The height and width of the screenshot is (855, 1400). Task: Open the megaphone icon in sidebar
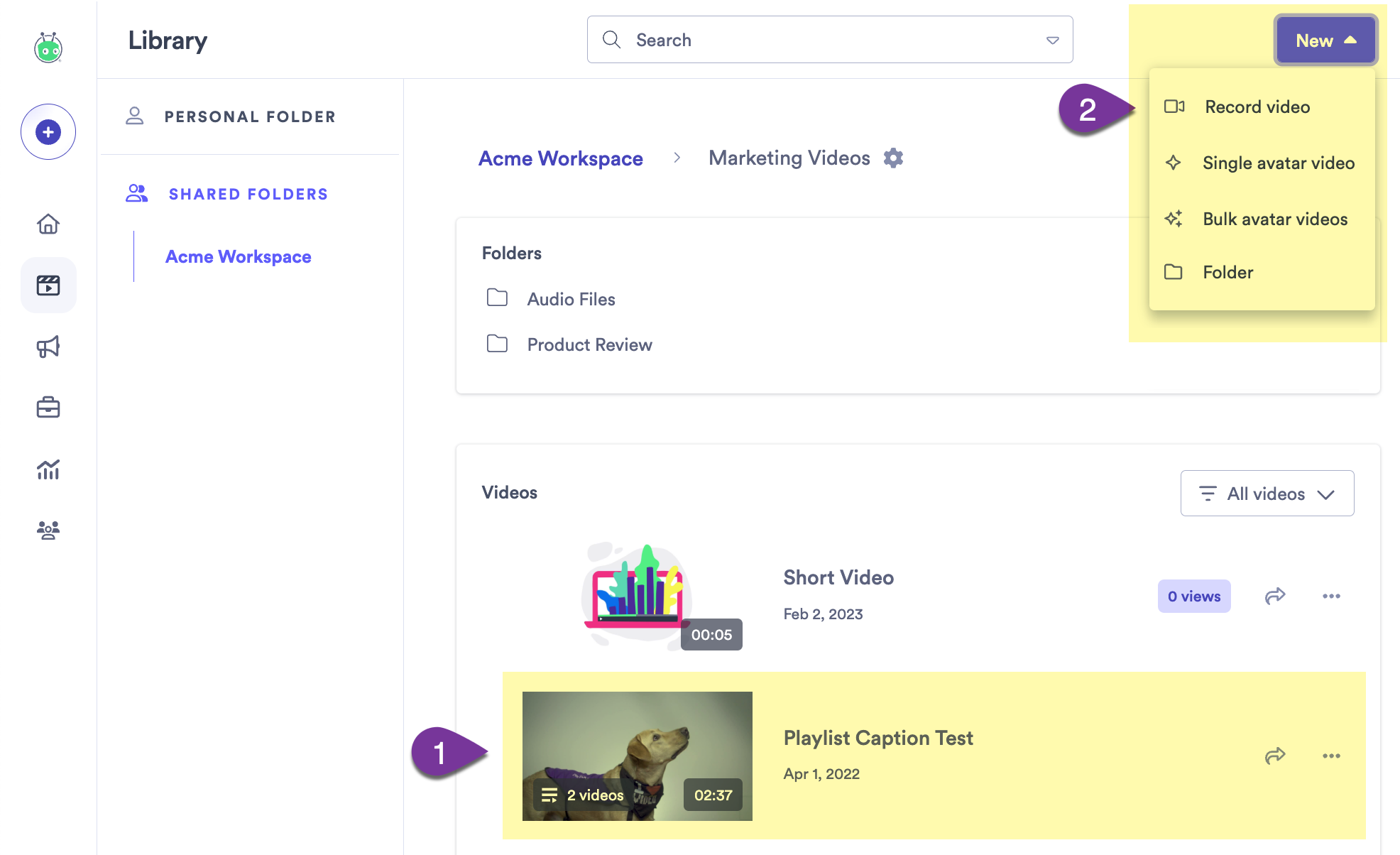click(x=48, y=347)
